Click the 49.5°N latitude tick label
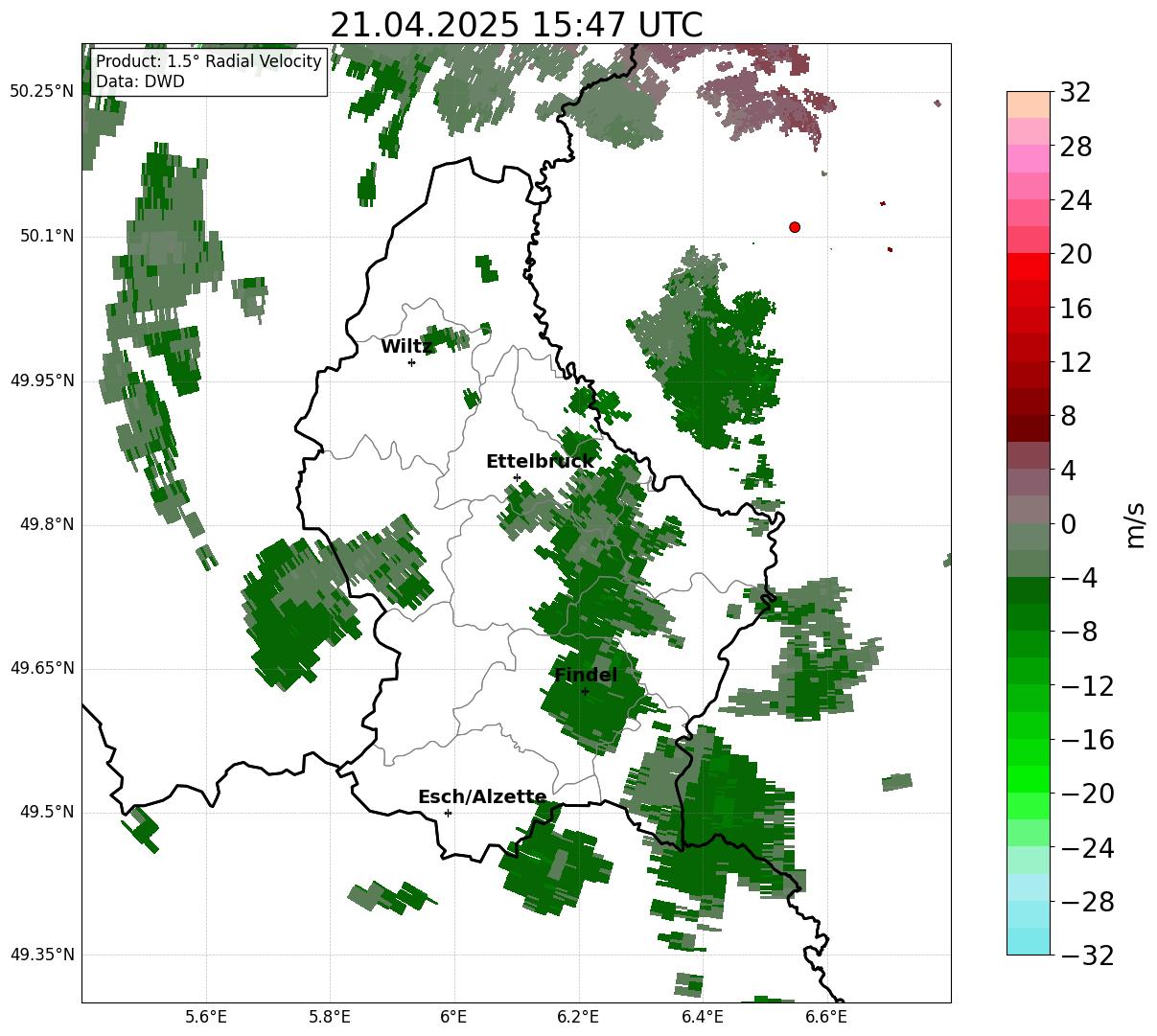 point(47,812)
